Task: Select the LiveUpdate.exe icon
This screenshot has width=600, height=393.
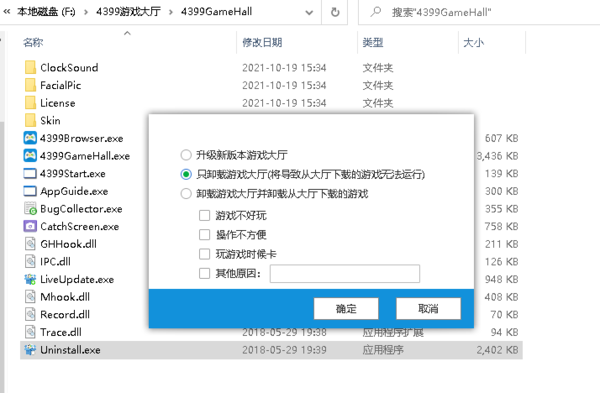Action: click(30, 279)
